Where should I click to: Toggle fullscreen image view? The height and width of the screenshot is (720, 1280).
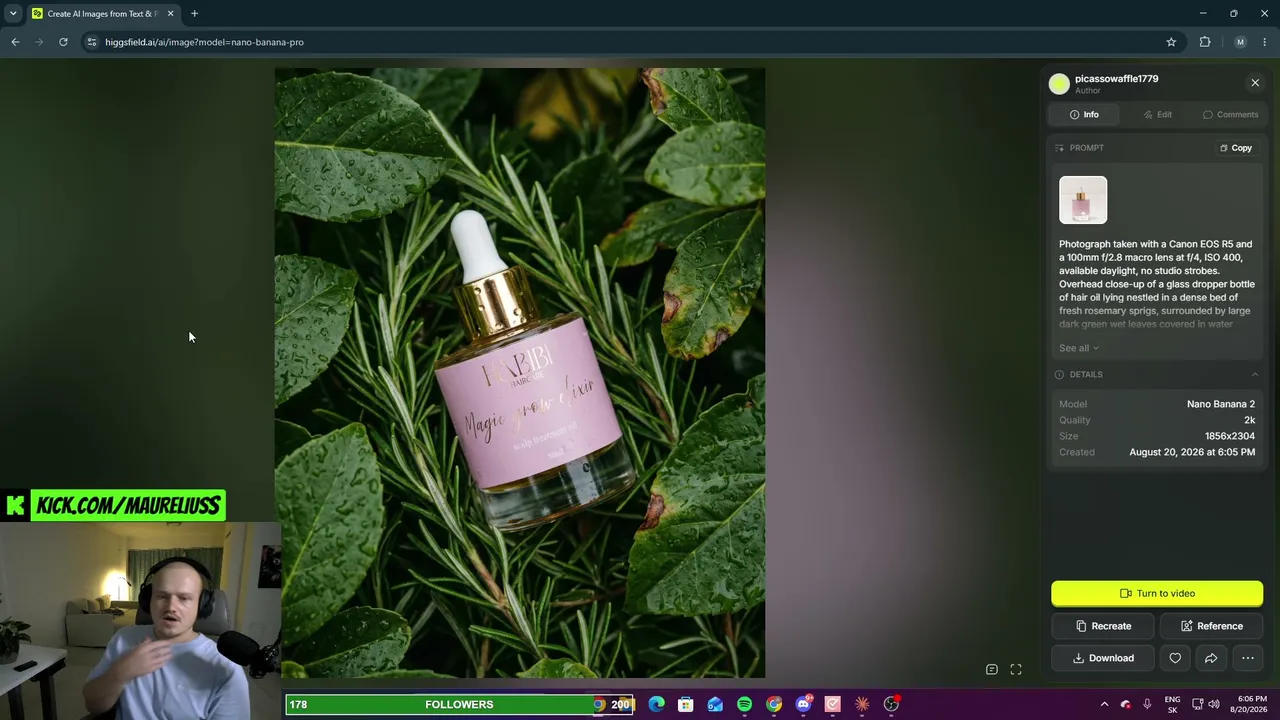click(x=1016, y=670)
